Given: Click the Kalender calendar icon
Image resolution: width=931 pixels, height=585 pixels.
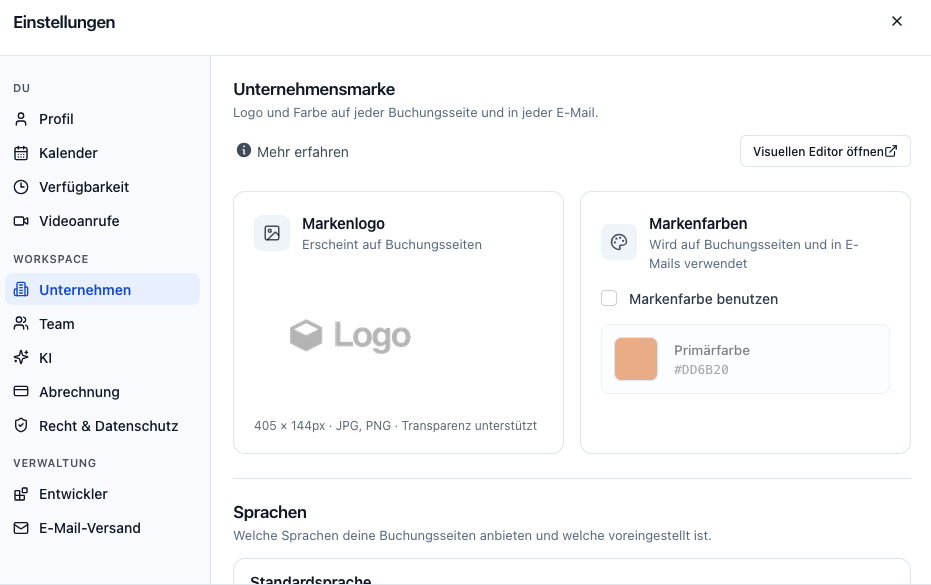Looking at the screenshot, I should (21, 153).
